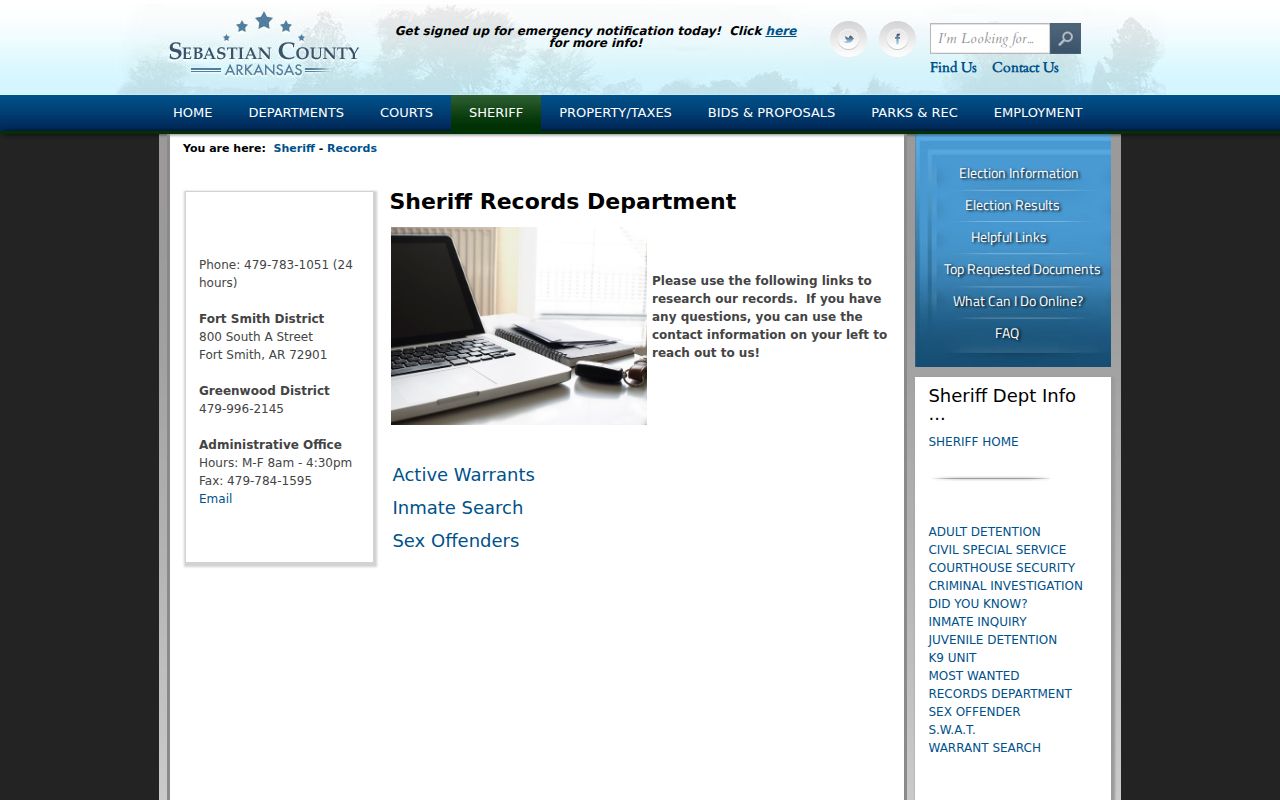The width and height of the screenshot is (1280, 800).
Task: Click the search magnifier button
Action: click(1065, 39)
